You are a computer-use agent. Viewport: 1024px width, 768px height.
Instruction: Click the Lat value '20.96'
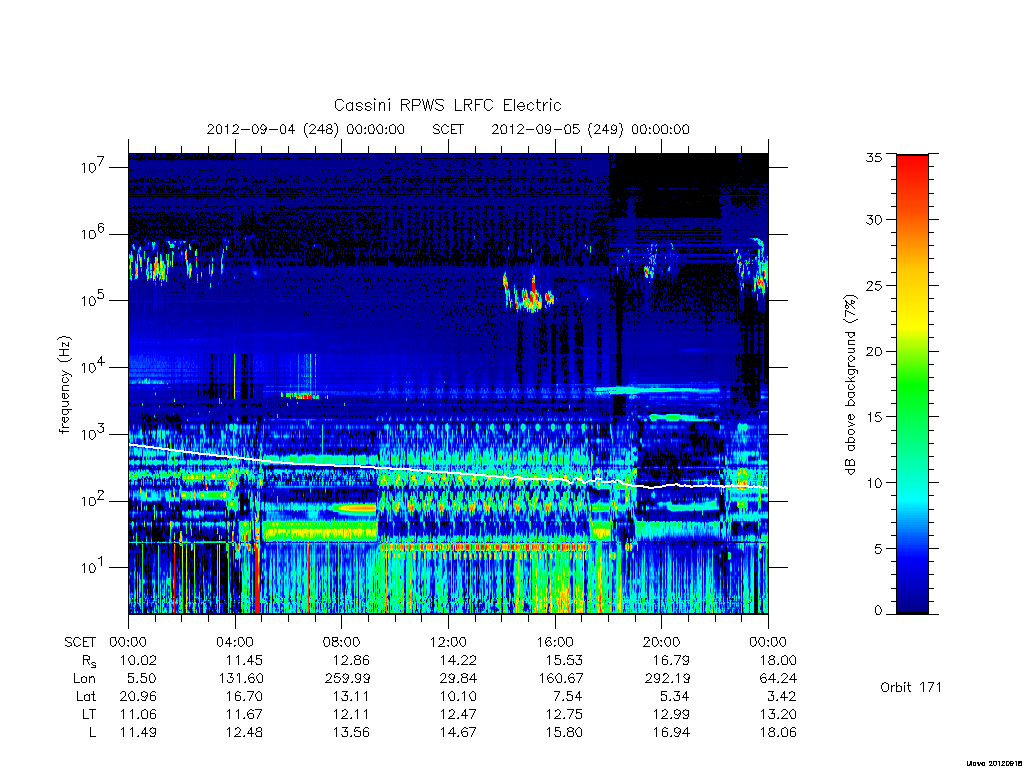(x=138, y=696)
